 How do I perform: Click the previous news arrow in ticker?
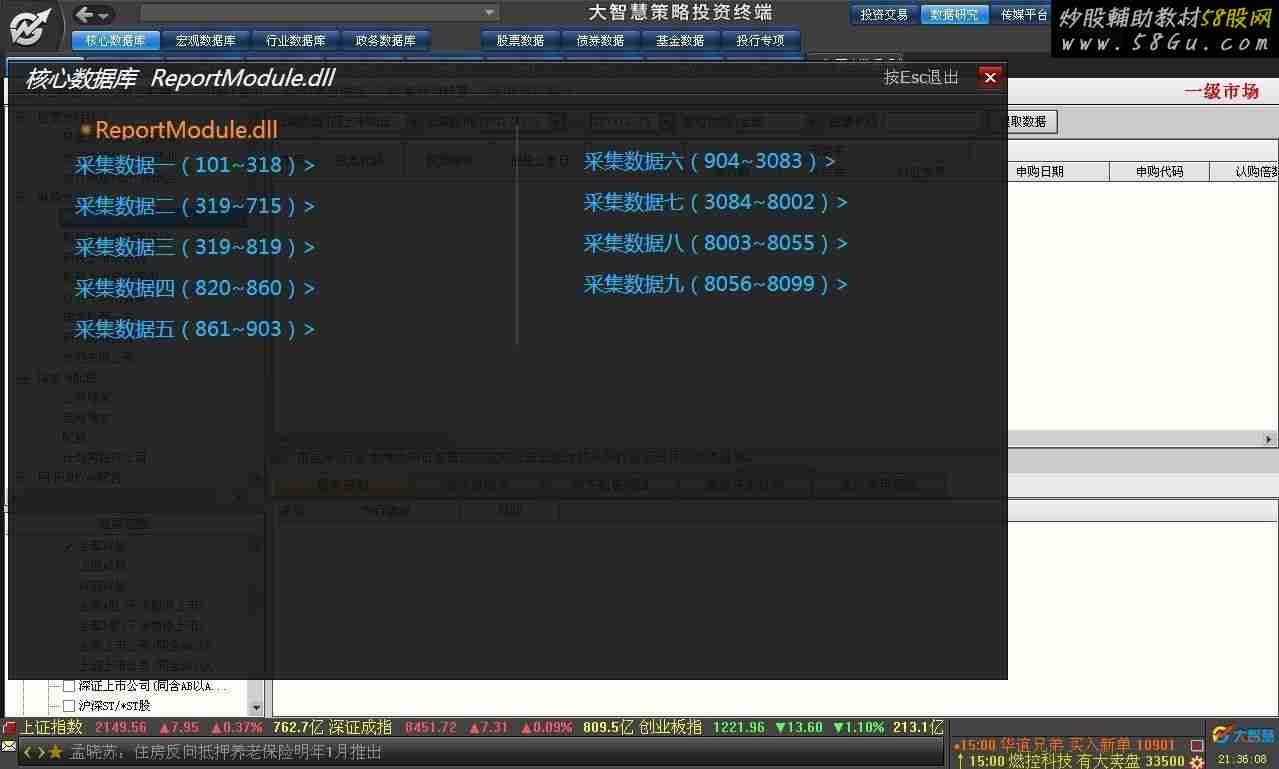[27, 752]
